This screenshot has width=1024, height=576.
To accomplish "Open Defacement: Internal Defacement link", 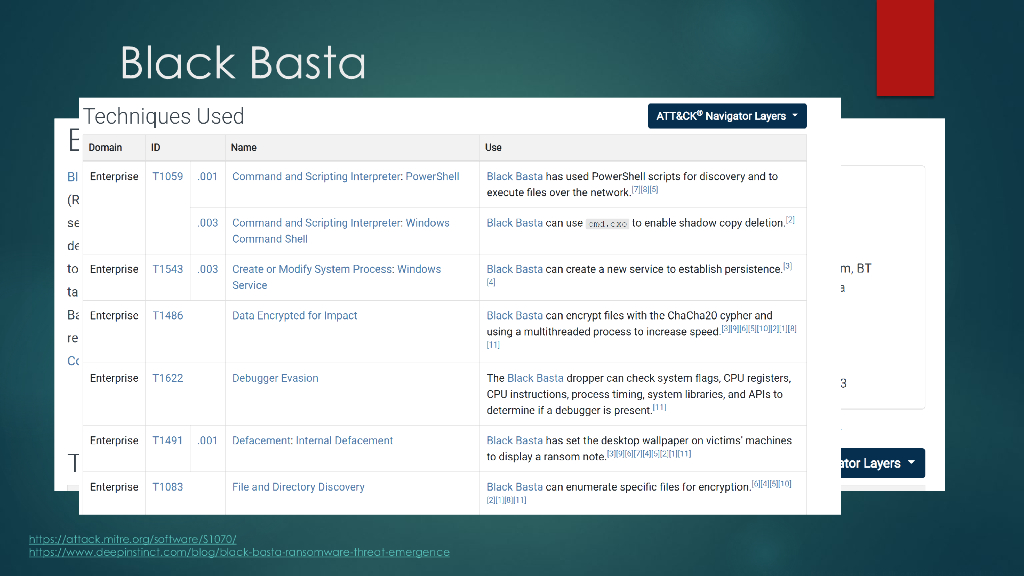I will click(x=312, y=440).
